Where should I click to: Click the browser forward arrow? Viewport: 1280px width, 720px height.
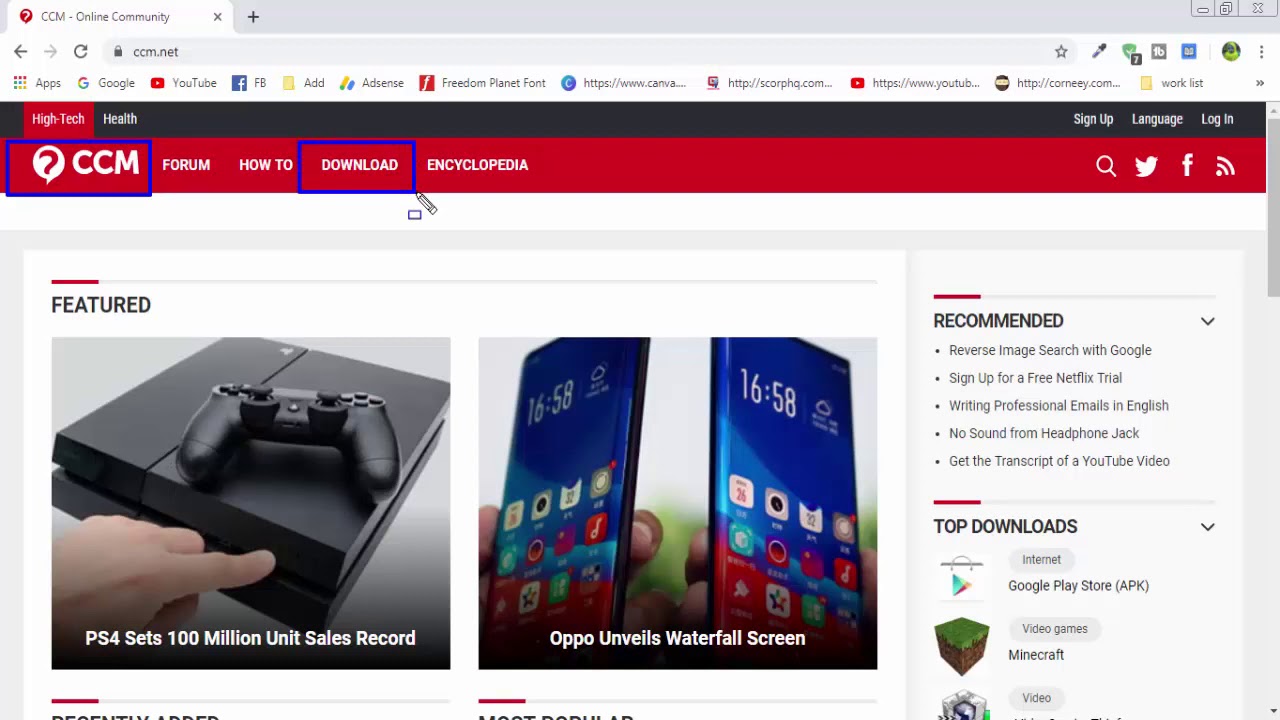click(51, 51)
